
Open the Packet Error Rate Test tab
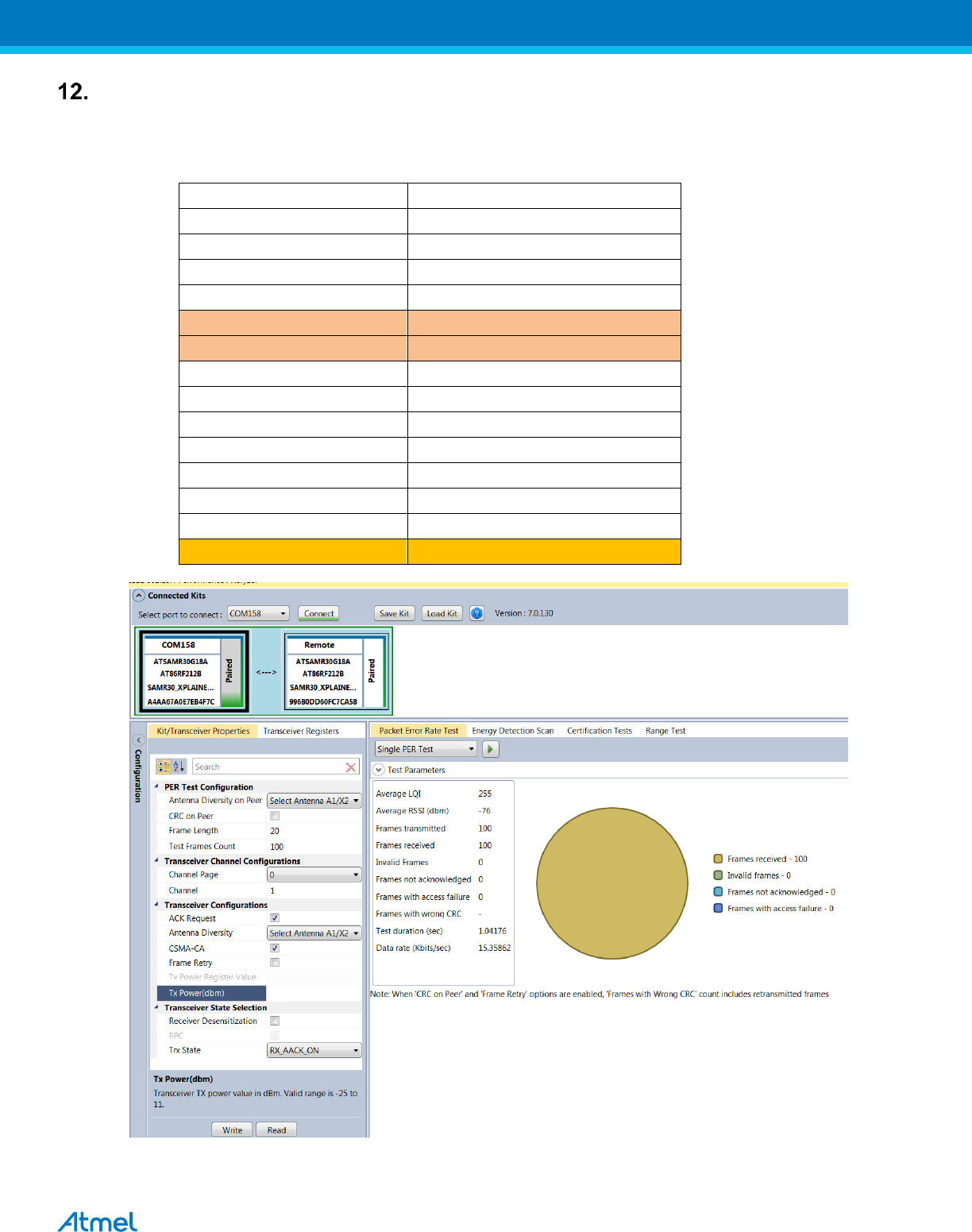click(418, 731)
